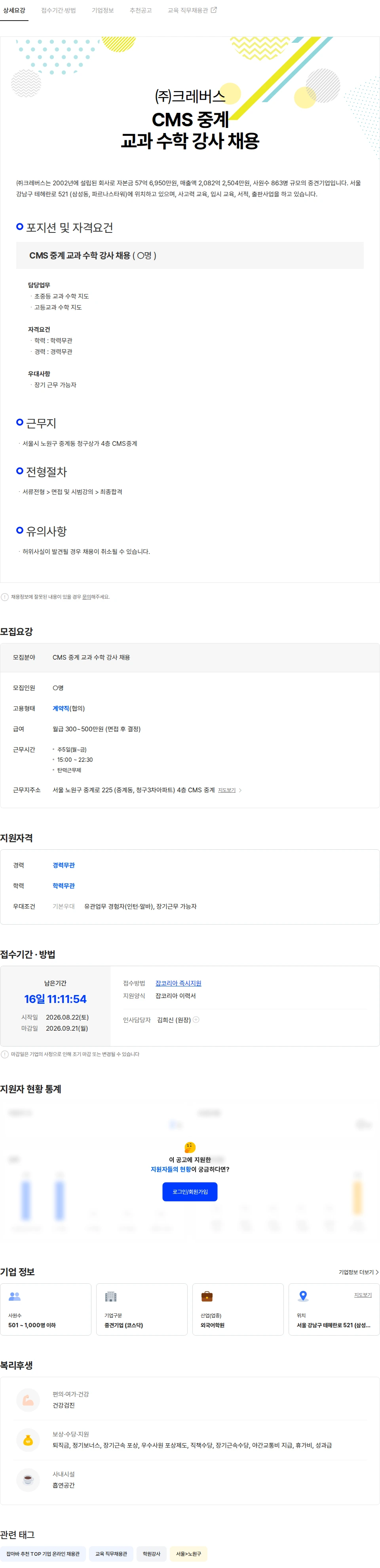Select the 서울>노원구 tag

click(x=189, y=1554)
